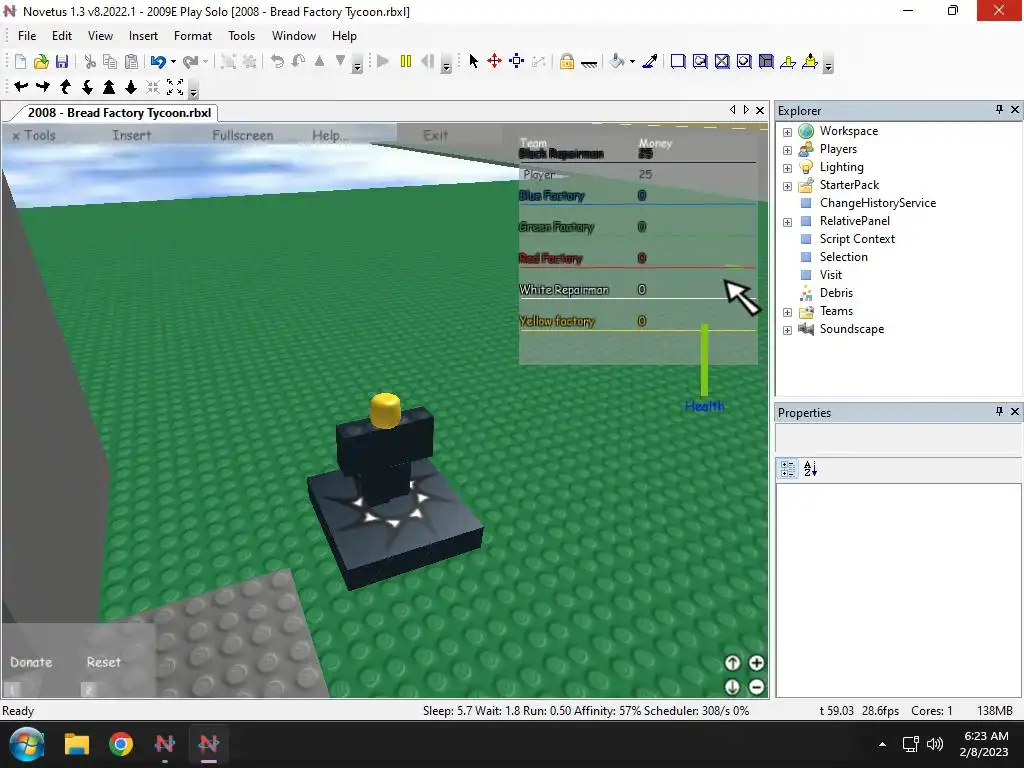Select the eyedropper color picker tool
The image size is (1024, 768).
[x=650, y=61]
